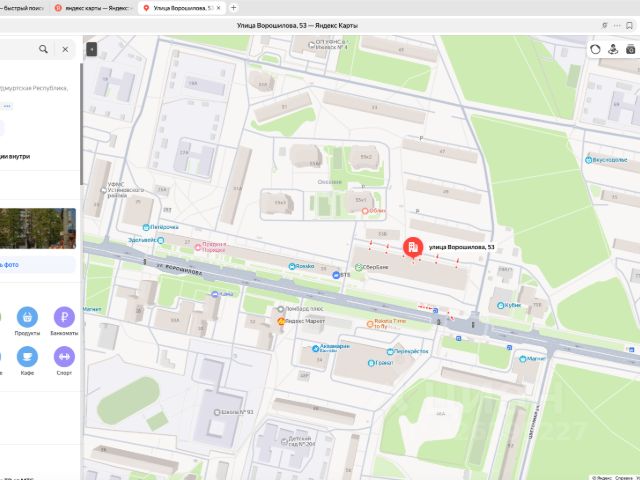Click the Детский сад № 204 marker
Screen dimensions: 640x480
[284, 441]
